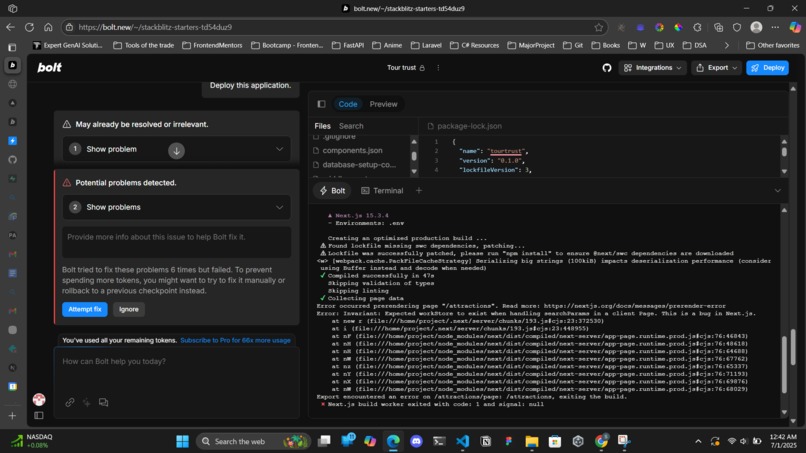
Task: Click code editor scrollbar down arrow
Action: 784,171
